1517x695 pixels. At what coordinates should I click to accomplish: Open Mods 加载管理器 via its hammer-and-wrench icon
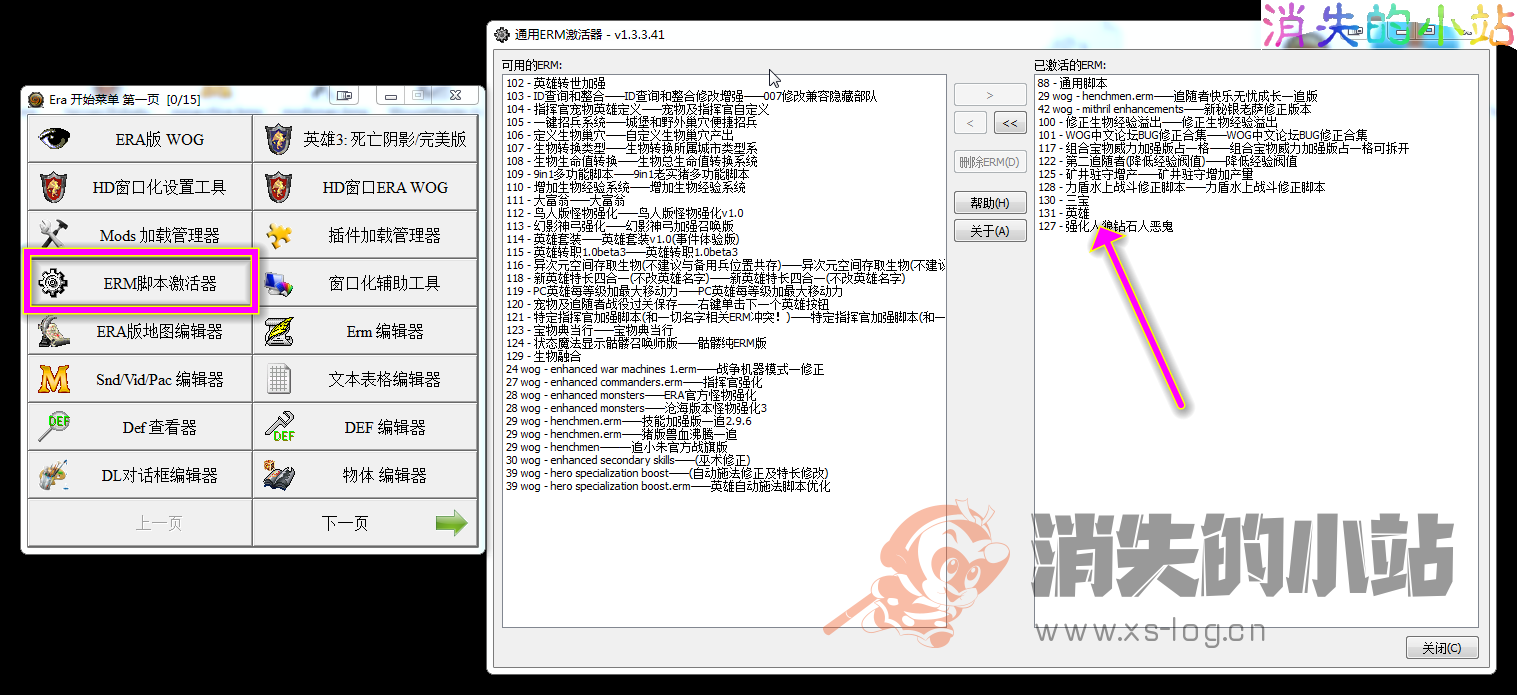(53, 235)
